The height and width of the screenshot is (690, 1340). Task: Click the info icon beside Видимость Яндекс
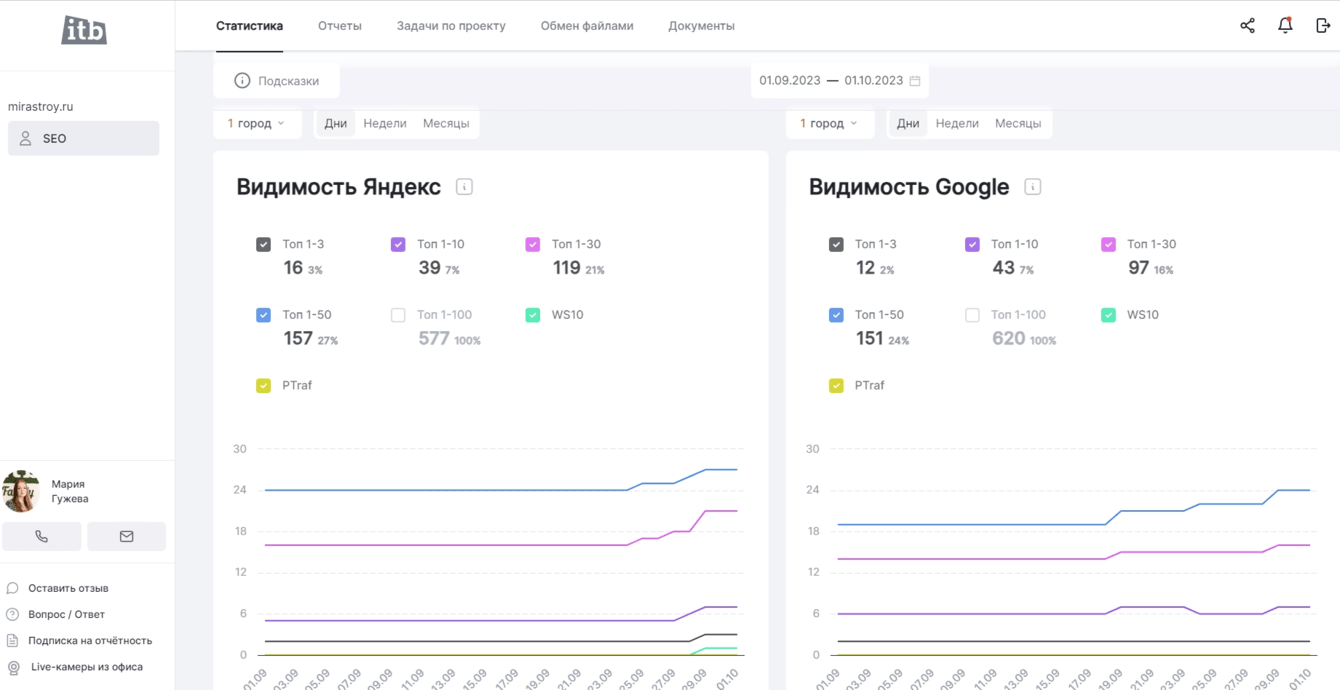tap(464, 187)
